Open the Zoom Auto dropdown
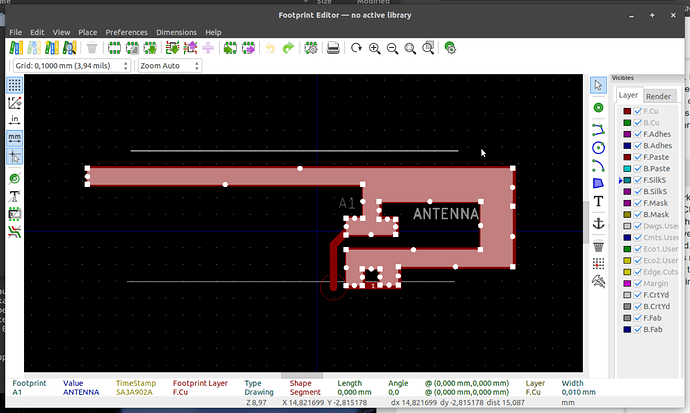690x413 pixels. 169,66
